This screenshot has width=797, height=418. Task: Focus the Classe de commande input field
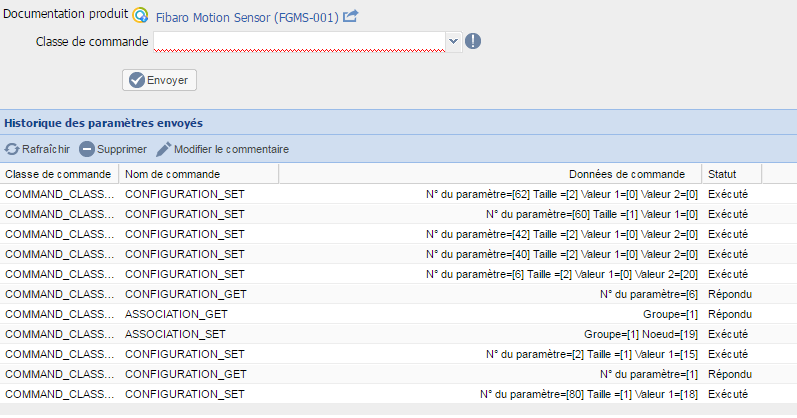(298, 41)
